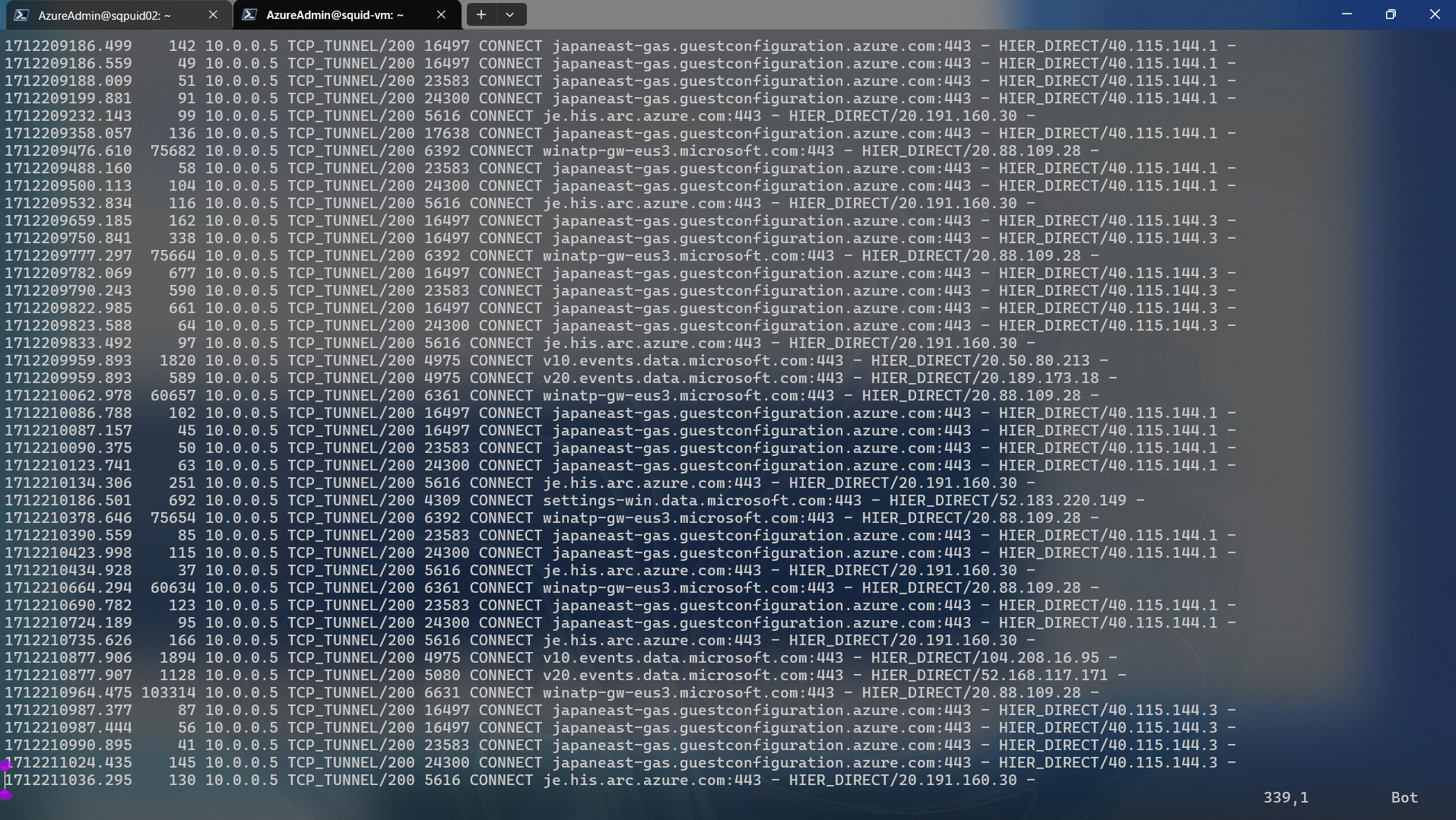Screen dimensions: 1456x820
Task: Click timestamp 1712210186.501 in the log
Action: point(68,500)
